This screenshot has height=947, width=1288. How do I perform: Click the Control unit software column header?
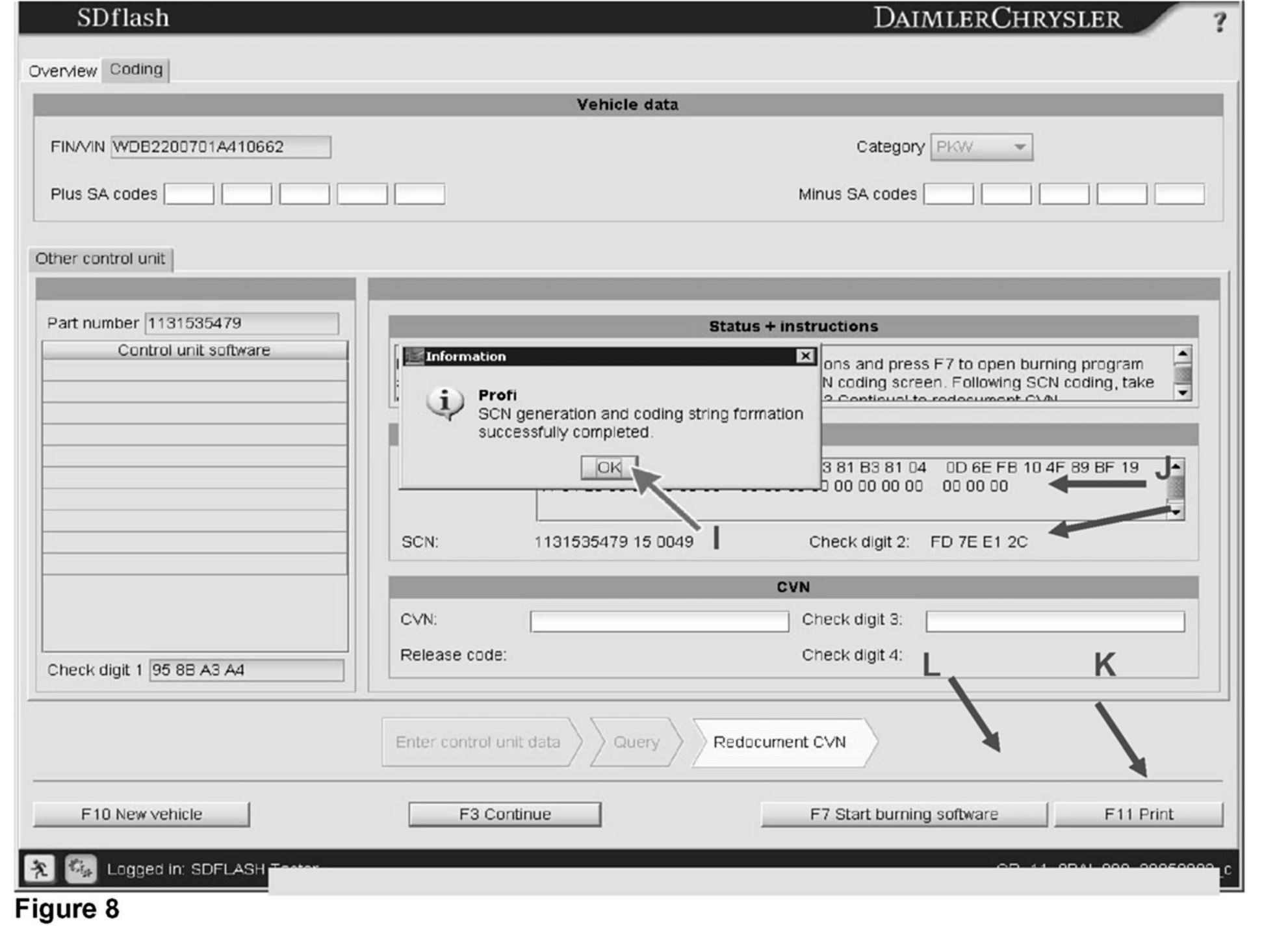click(194, 350)
